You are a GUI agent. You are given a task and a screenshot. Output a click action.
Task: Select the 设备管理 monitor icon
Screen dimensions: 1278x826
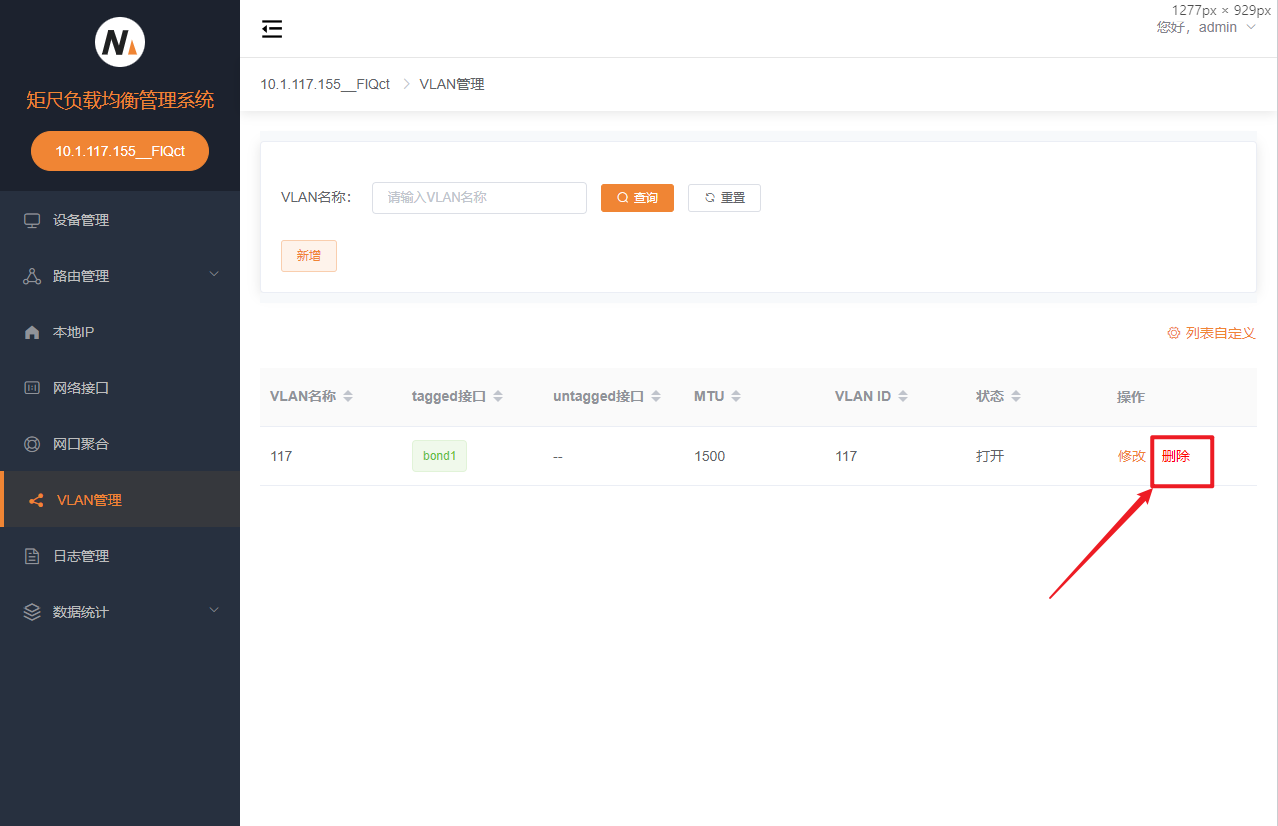tap(32, 220)
